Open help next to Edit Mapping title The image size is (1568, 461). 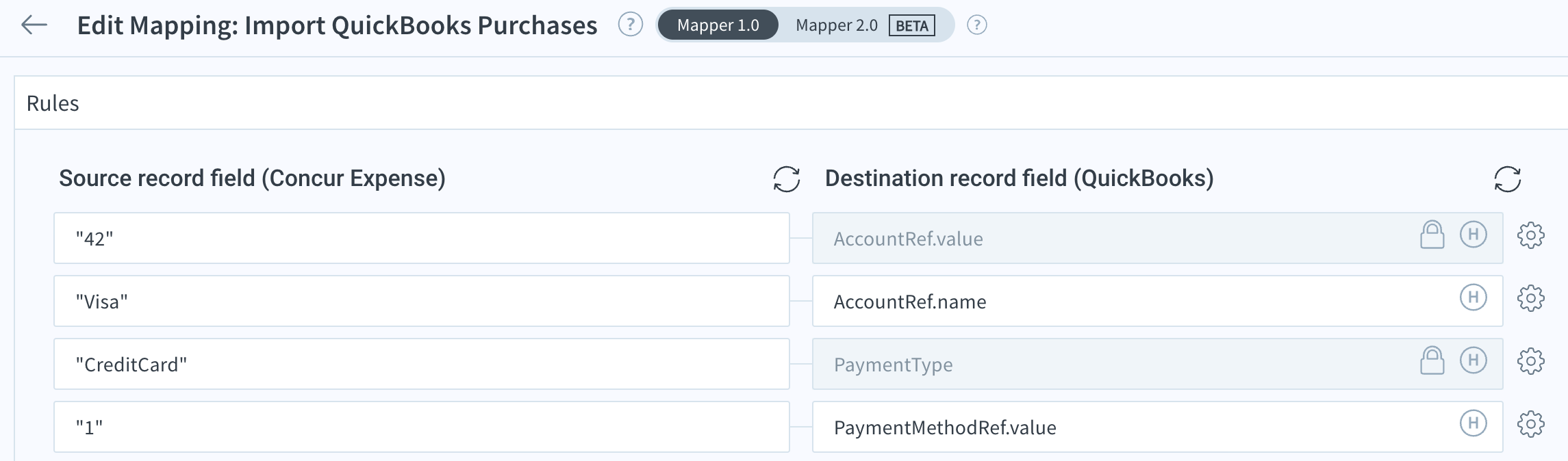pyautogui.click(x=630, y=25)
